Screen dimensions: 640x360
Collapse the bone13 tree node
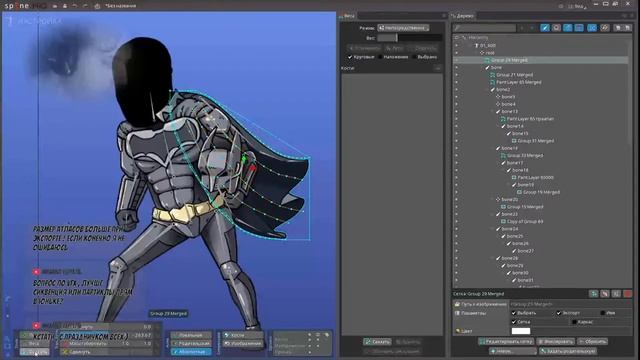coord(493,111)
